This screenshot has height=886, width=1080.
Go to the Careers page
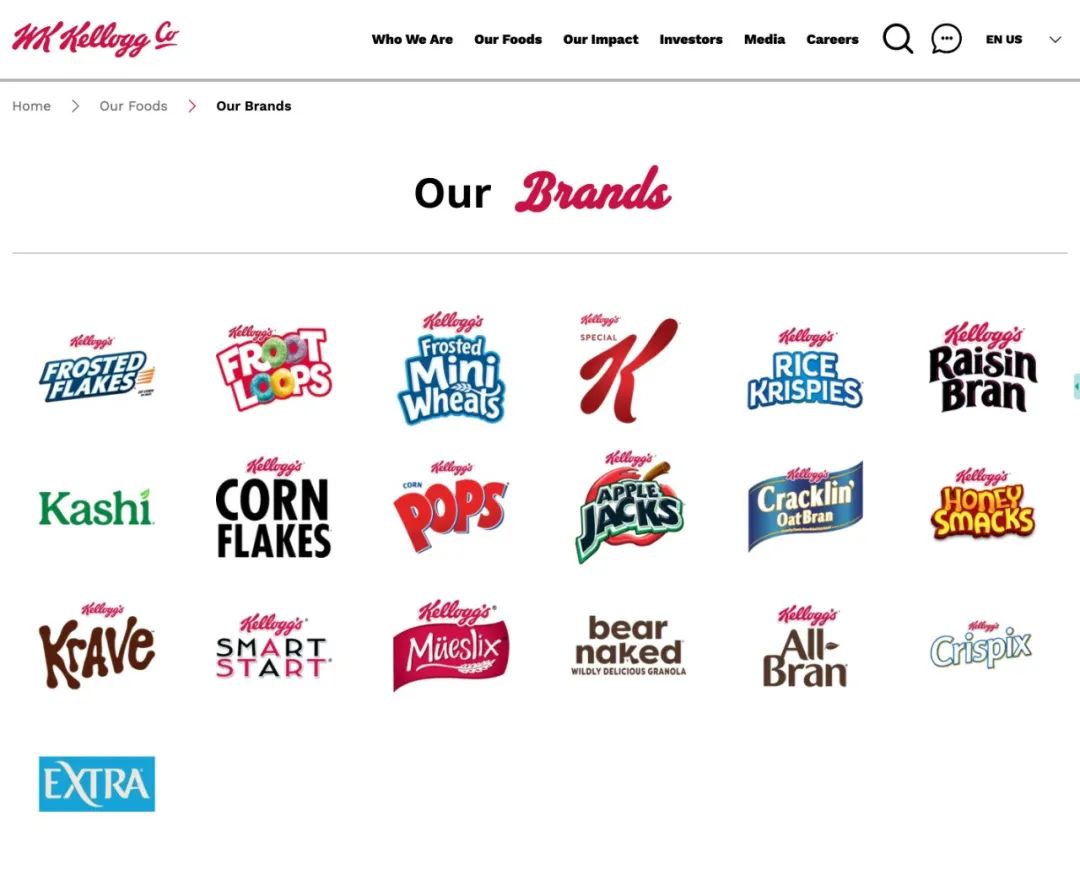[x=832, y=39]
